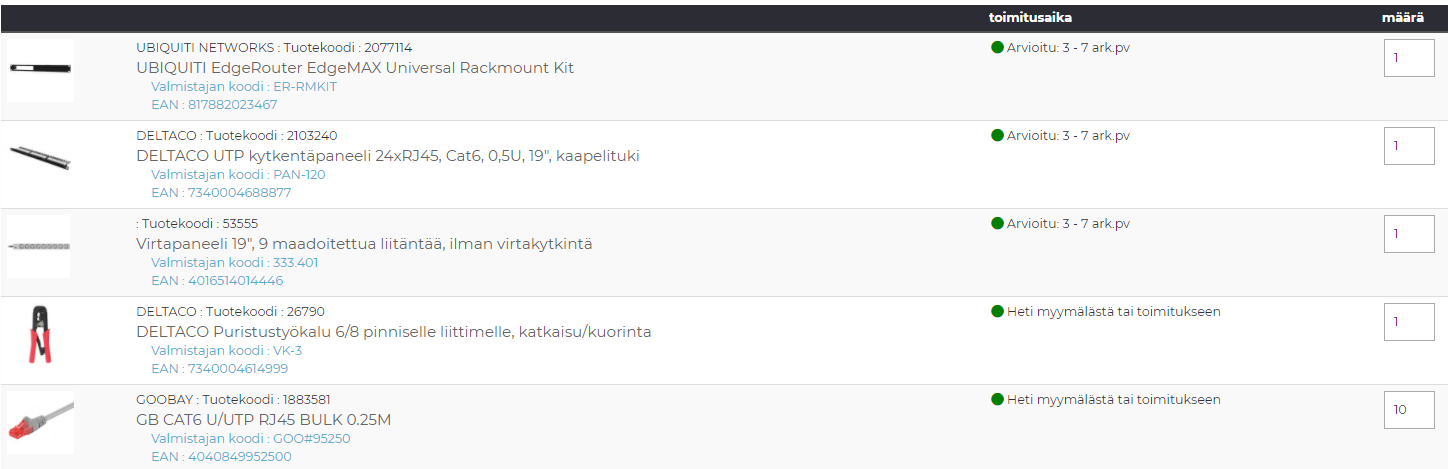Click green stock indicator for Goobay cable
The height and width of the screenshot is (469, 1448).
[x=997, y=399]
